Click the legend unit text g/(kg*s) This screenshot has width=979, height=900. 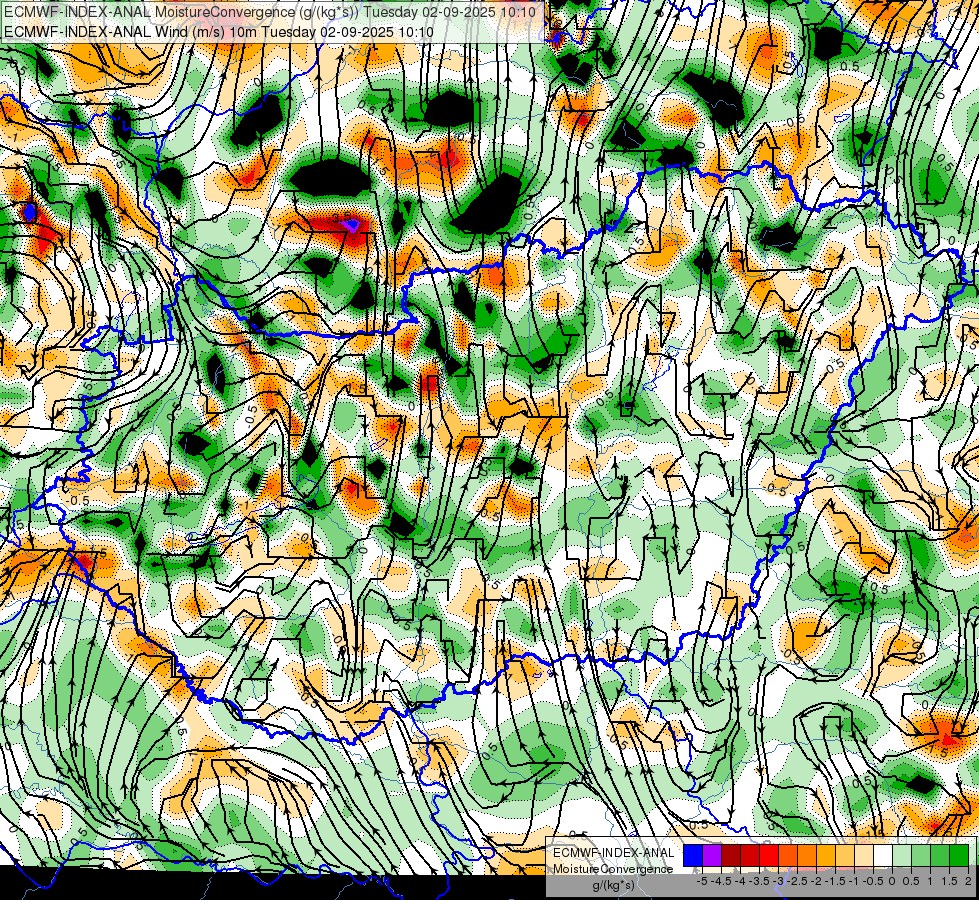coord(614,885)
